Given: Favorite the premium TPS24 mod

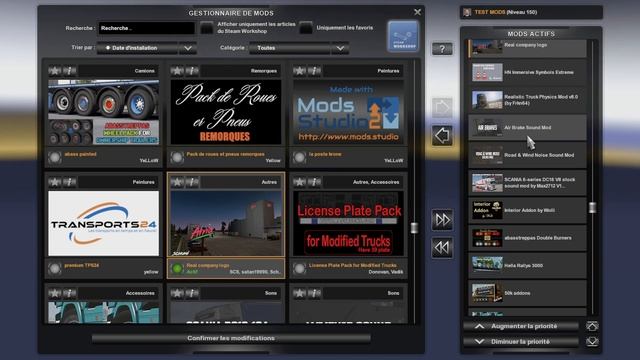Looking at the screenshot, I should pos(55,182).
